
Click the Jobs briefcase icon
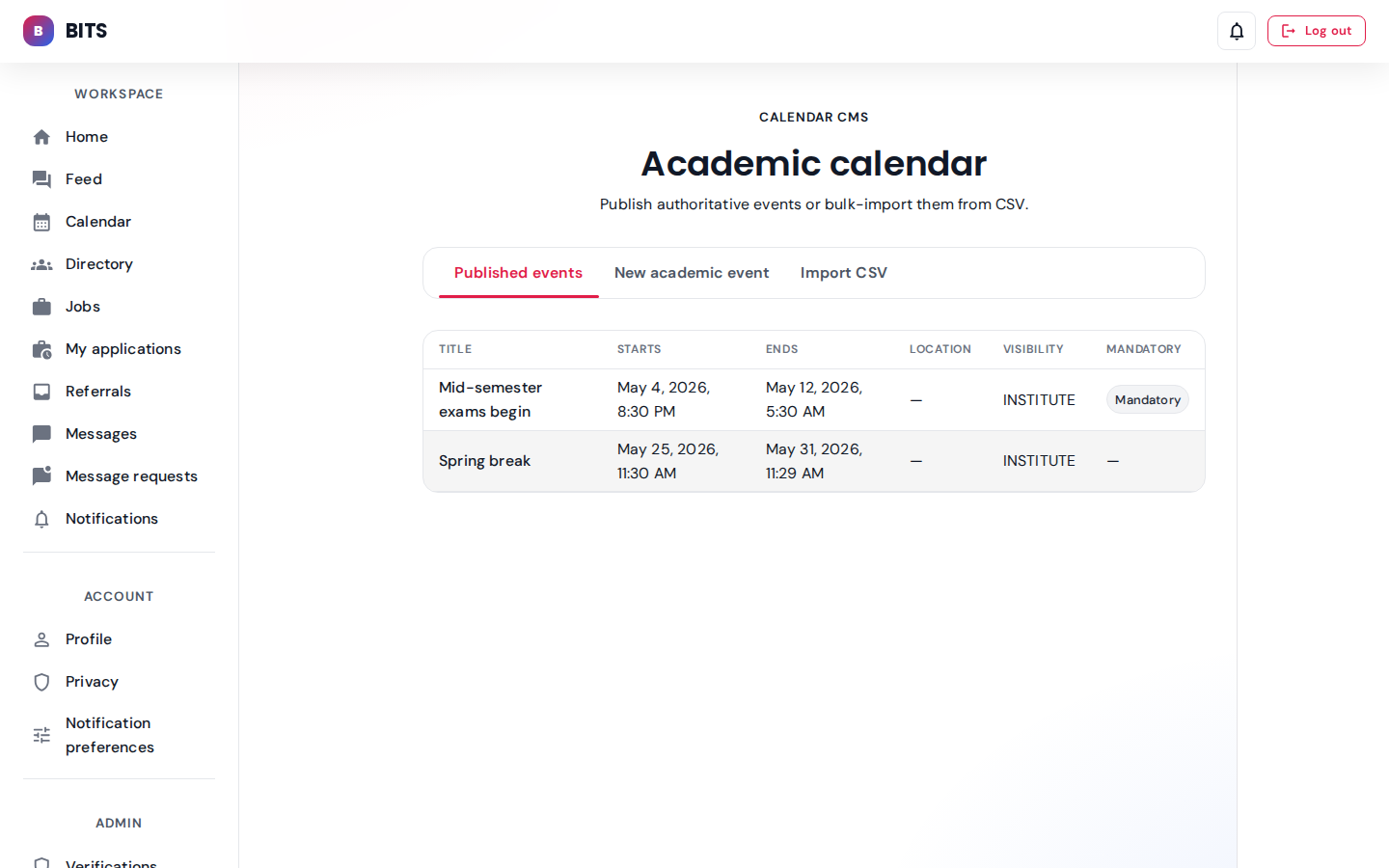(x=41, y=307)
